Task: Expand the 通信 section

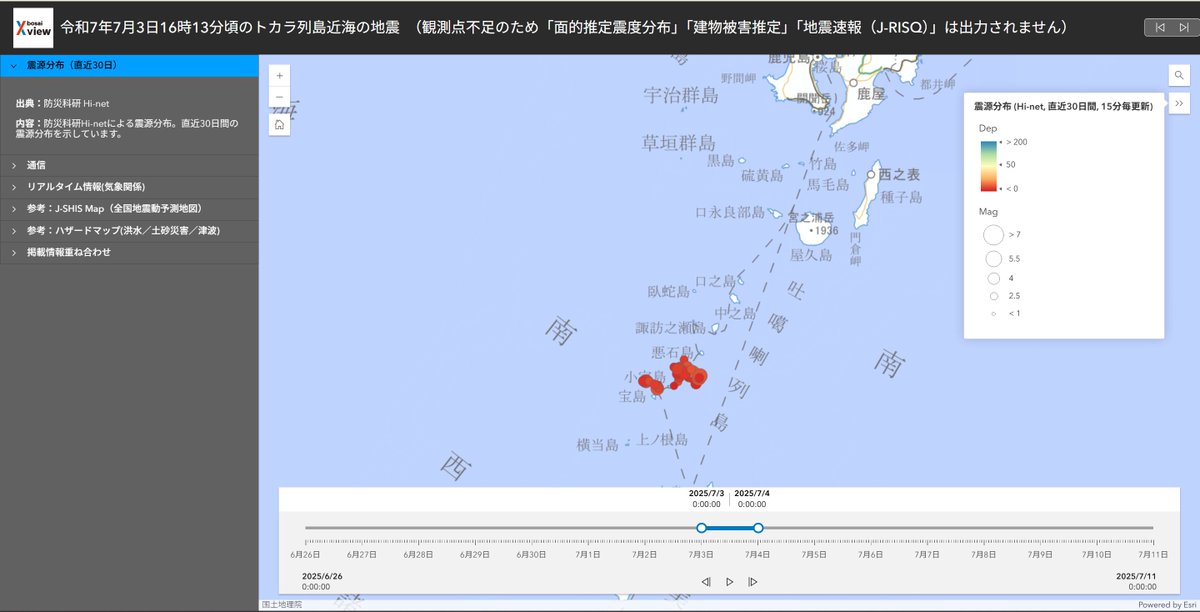Action: pyautogui.click(x=130, y=165)
